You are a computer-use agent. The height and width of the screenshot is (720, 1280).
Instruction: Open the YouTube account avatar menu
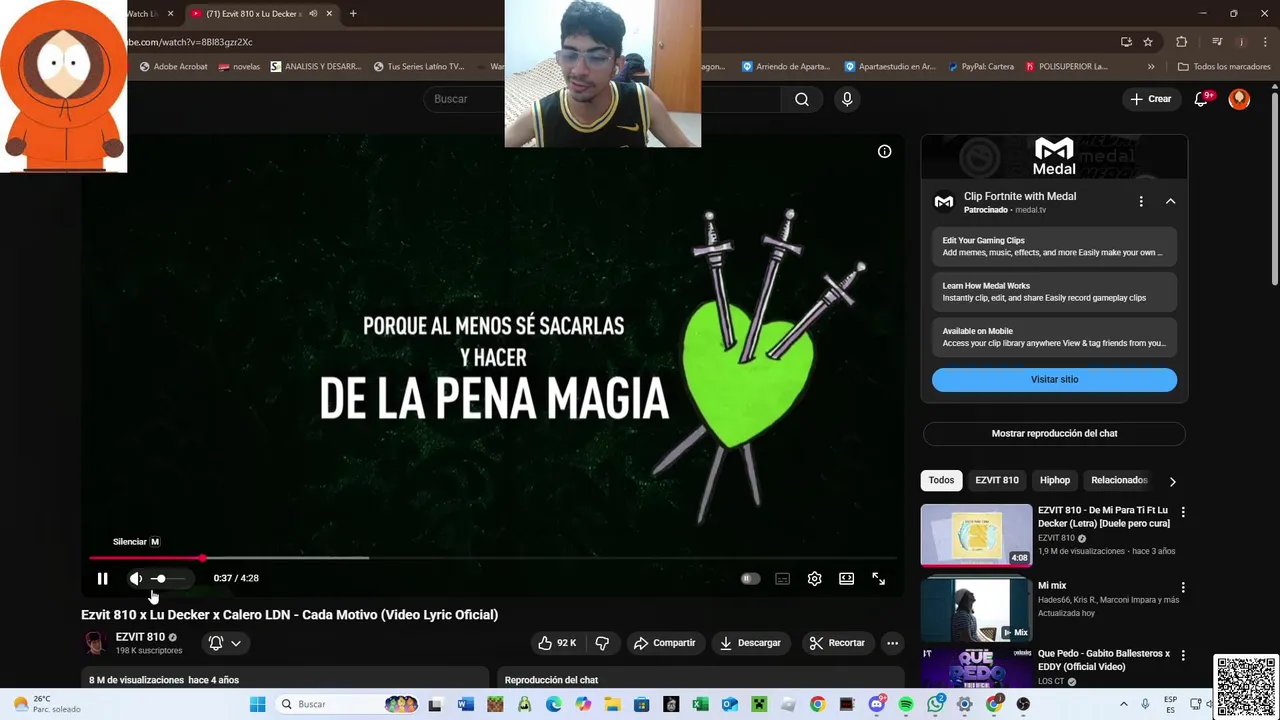[x=1239, y=99]
